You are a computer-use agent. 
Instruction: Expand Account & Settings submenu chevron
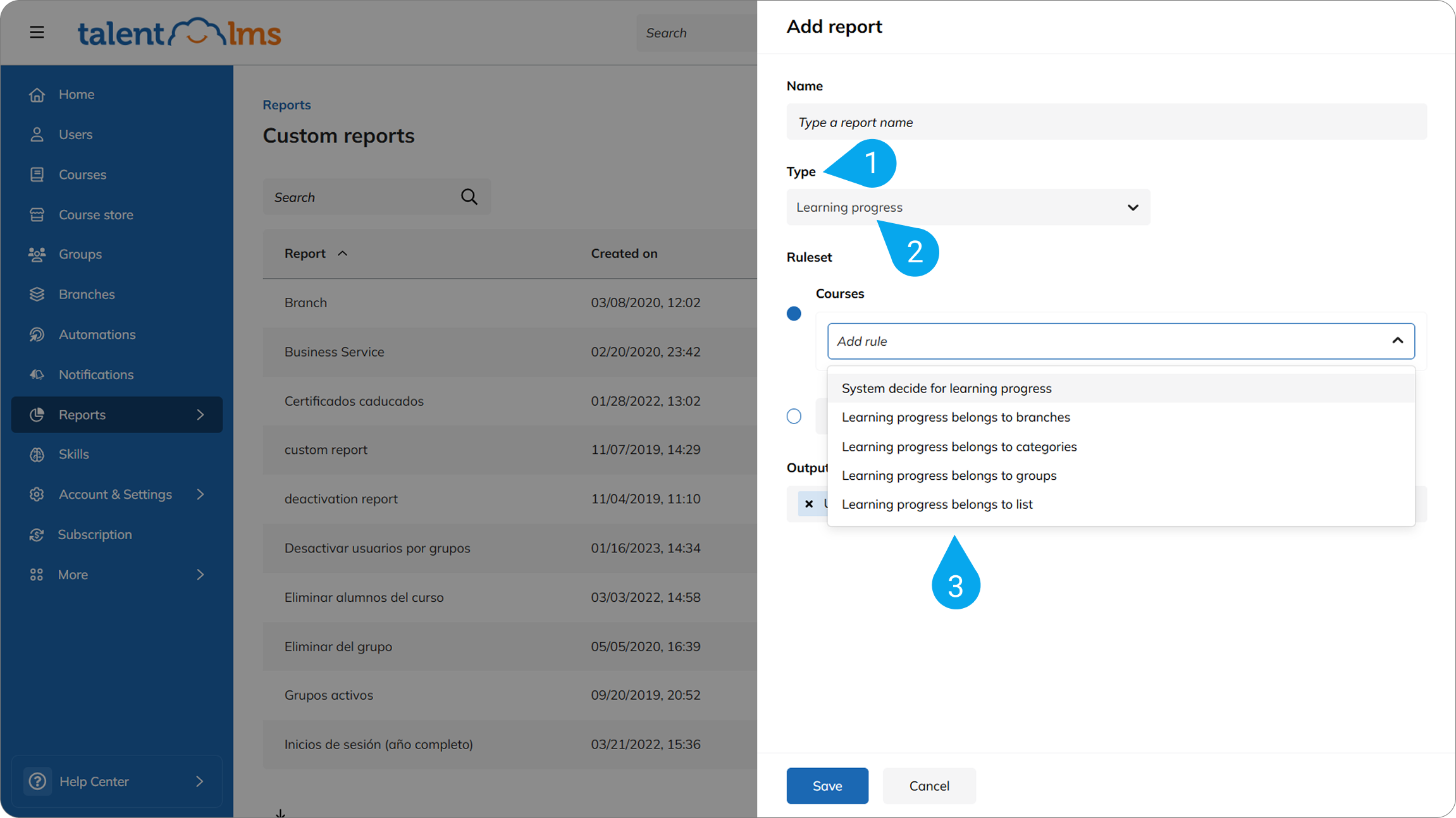(x=201, y=494)
